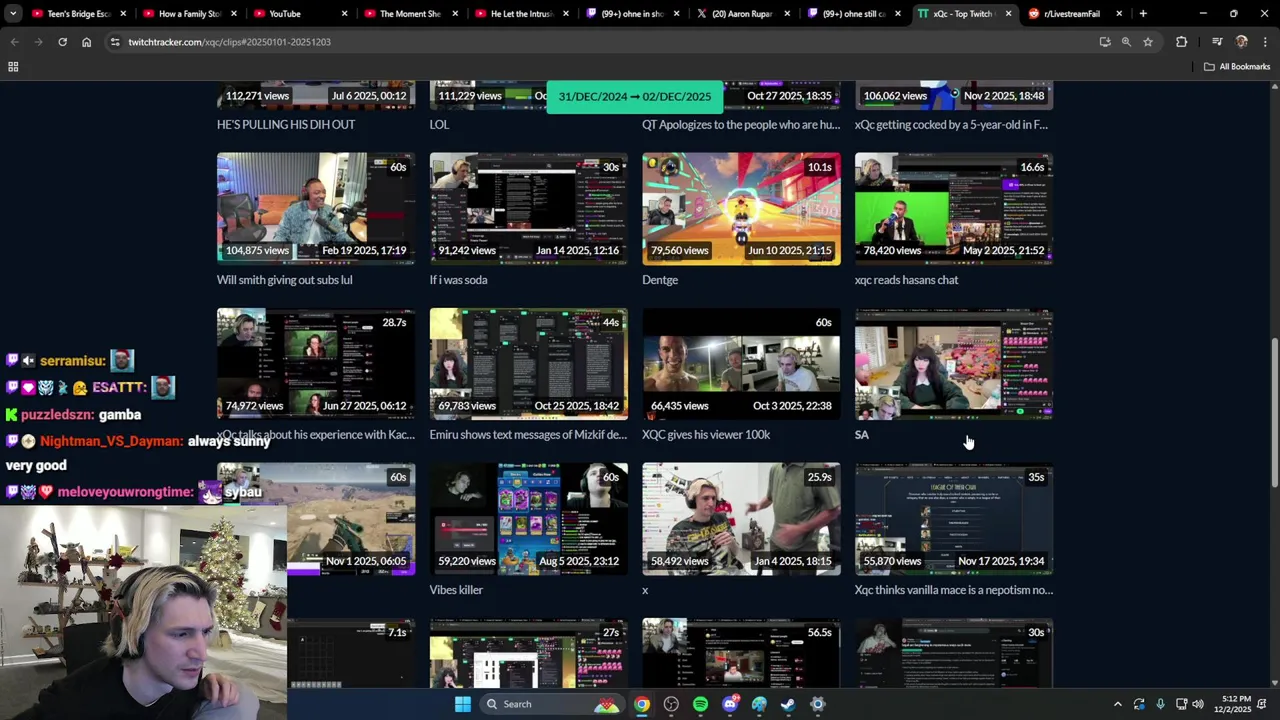1280x720 pixels.
Task: Click the taskbar Search box
Action: click(551, 704)
